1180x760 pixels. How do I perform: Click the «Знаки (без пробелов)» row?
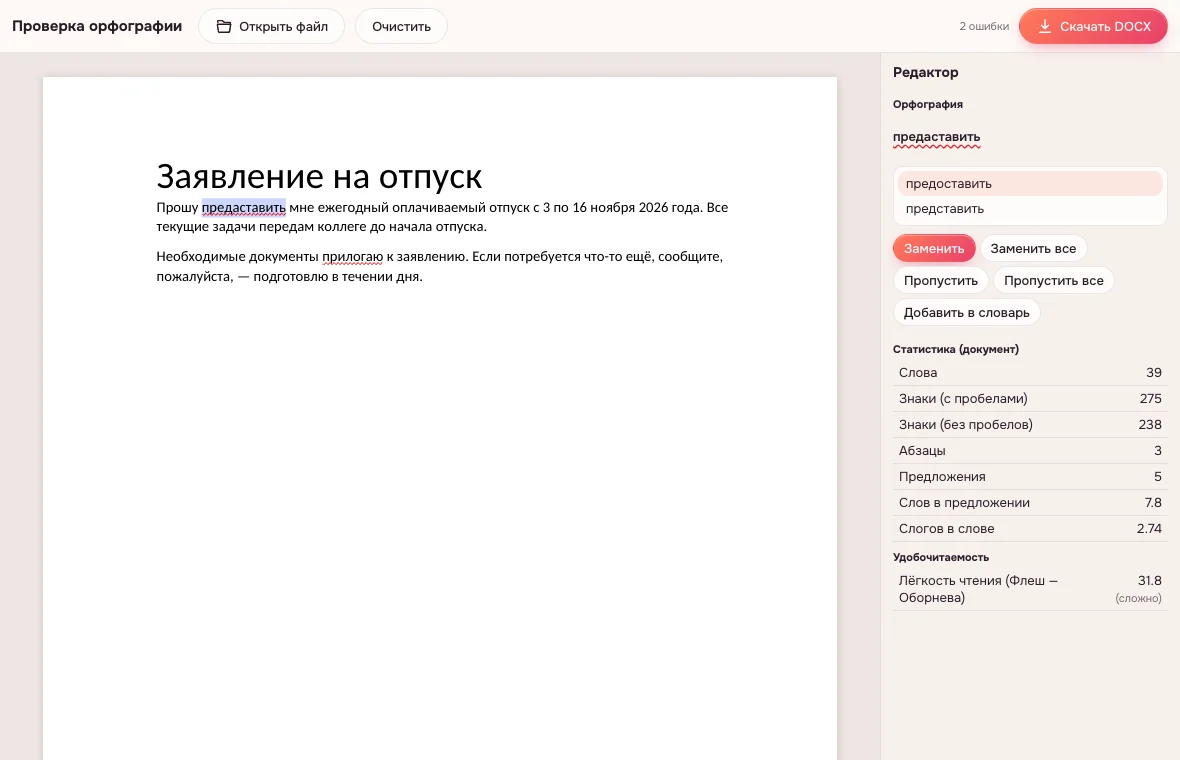[x=1029, y=424]
